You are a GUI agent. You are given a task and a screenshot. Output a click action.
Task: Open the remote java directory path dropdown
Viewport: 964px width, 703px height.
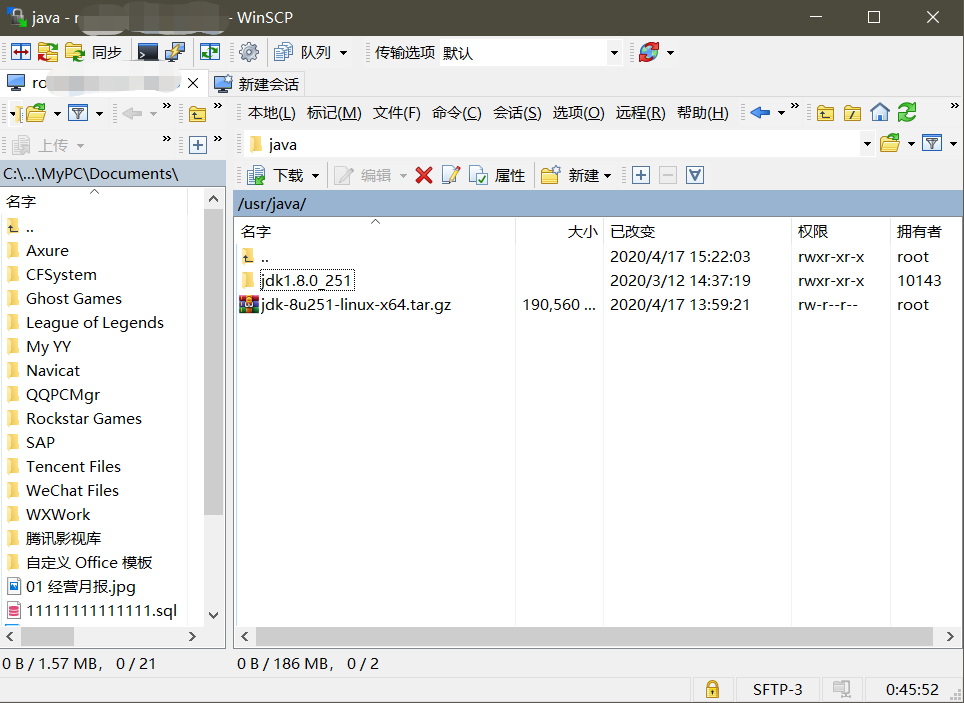click(x=867, y=145)
